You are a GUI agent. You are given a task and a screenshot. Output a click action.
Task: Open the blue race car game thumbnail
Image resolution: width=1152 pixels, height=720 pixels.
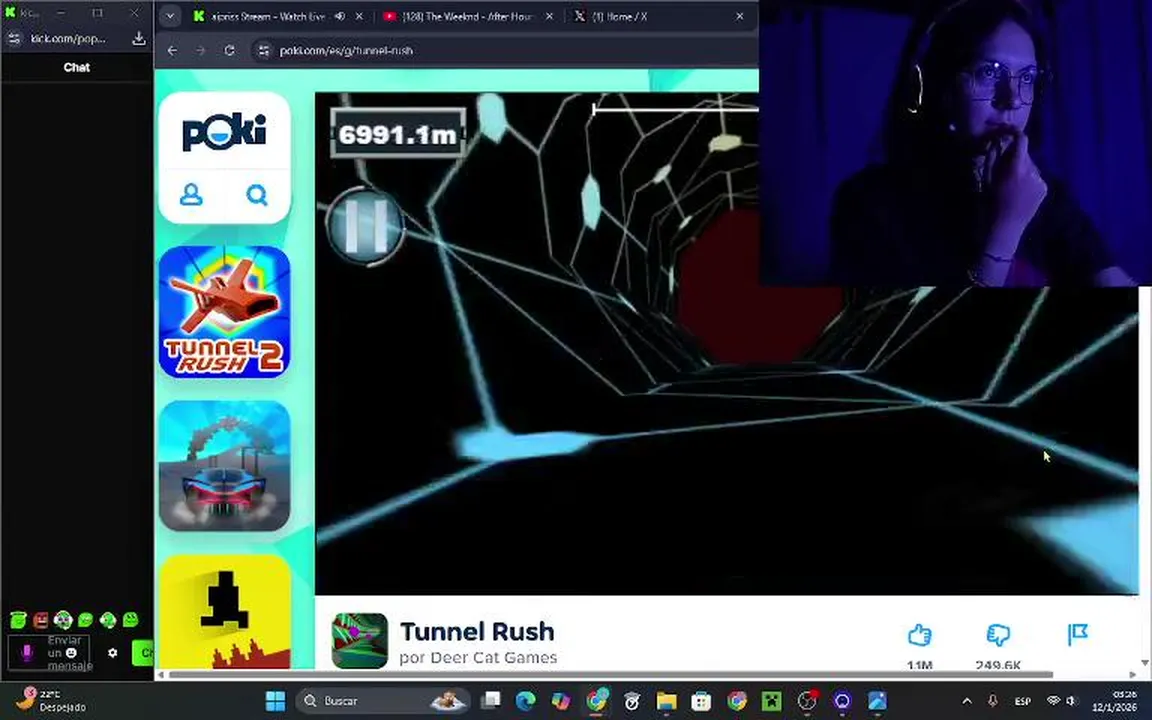pyautogui.click(x=224, y=466)
